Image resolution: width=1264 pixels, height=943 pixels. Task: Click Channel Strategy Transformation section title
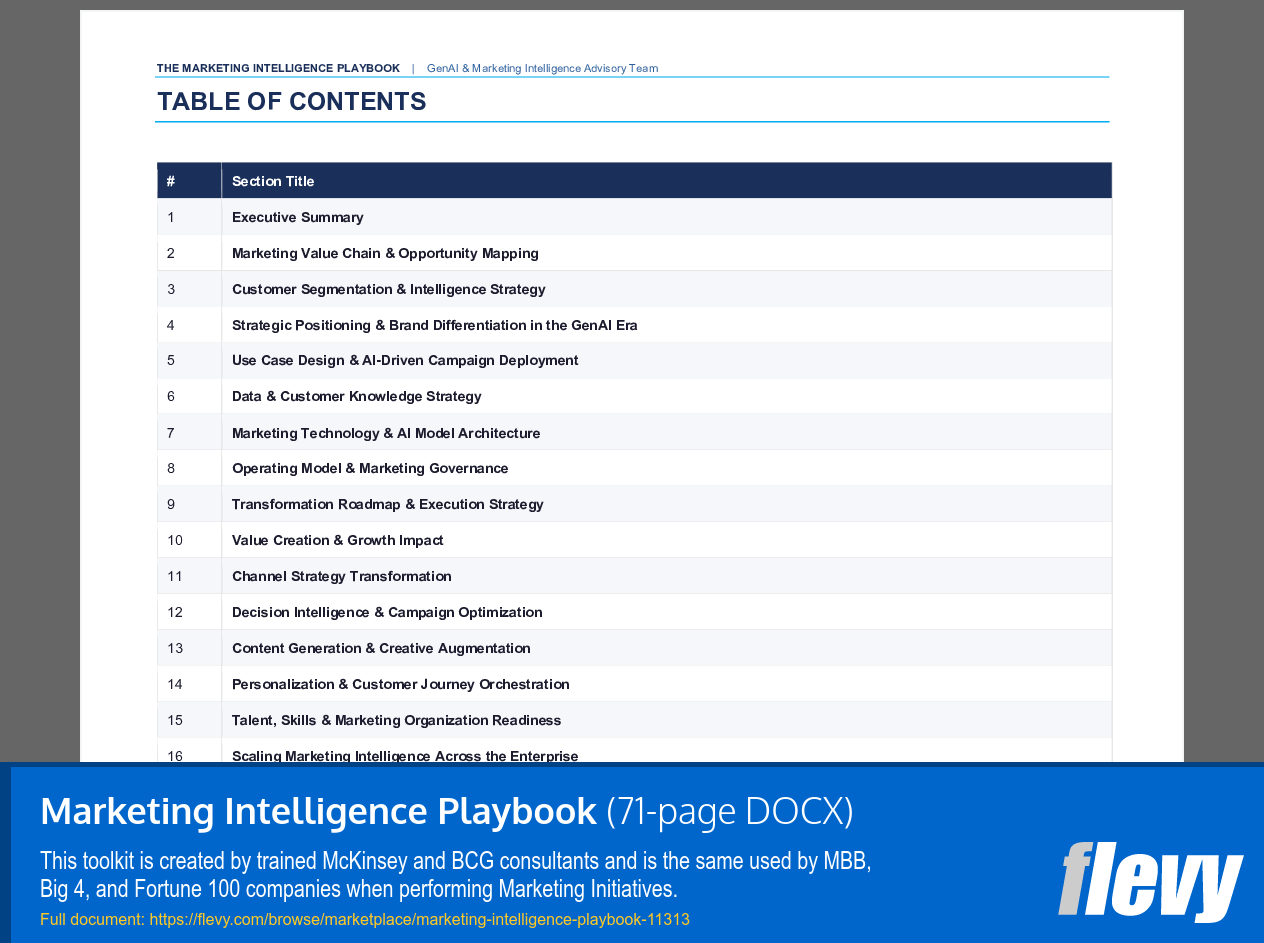pyautogui.click(x=342, y=576)
